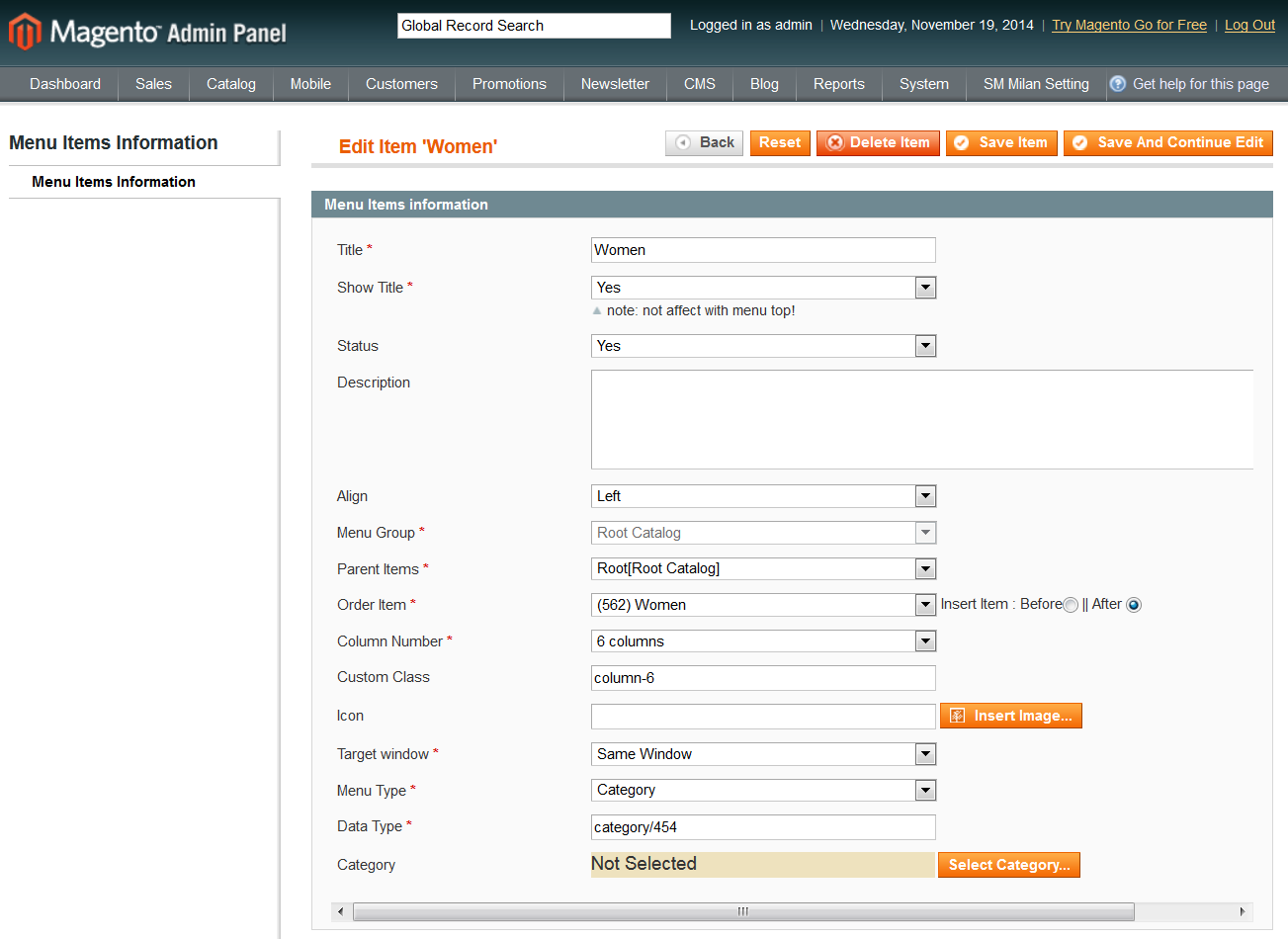Screen dimensions: 1288x939
Task: Open the System menu
Action: coord(924,84)
